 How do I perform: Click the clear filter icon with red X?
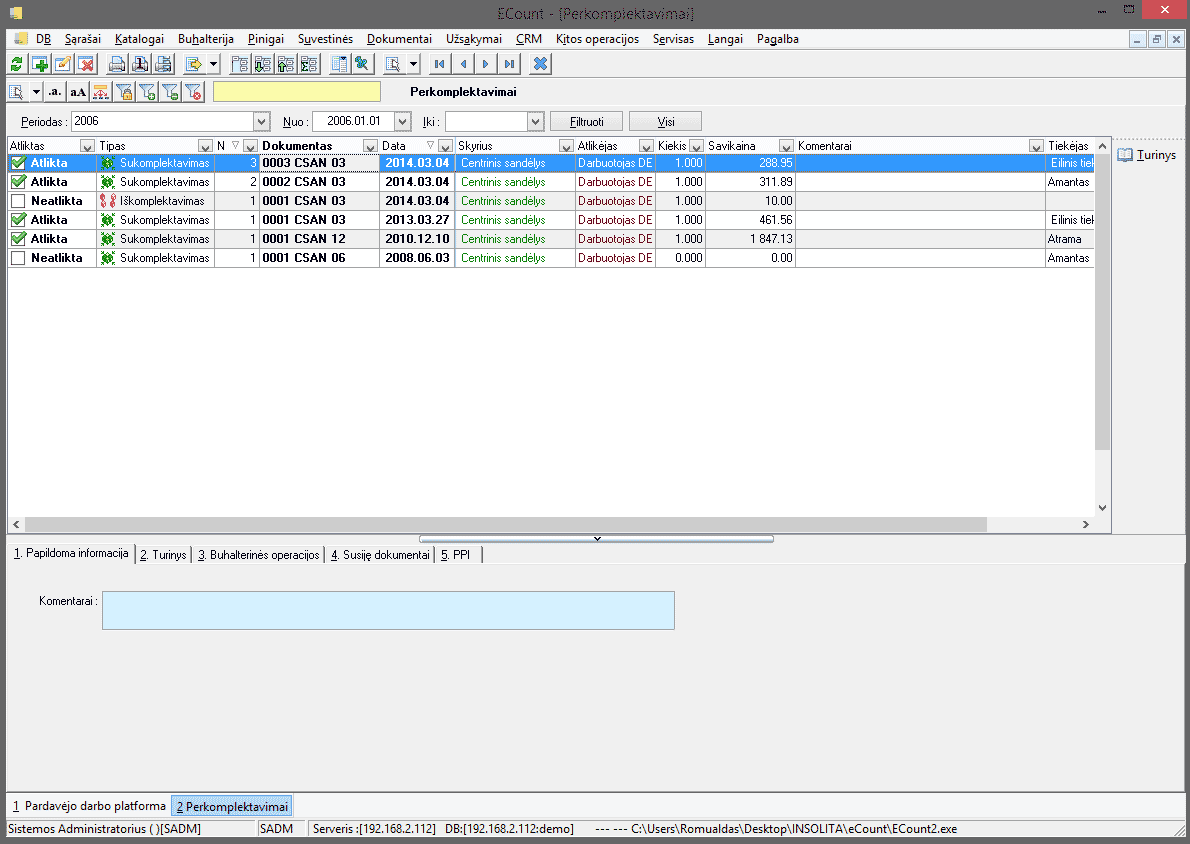pos(194,93)
